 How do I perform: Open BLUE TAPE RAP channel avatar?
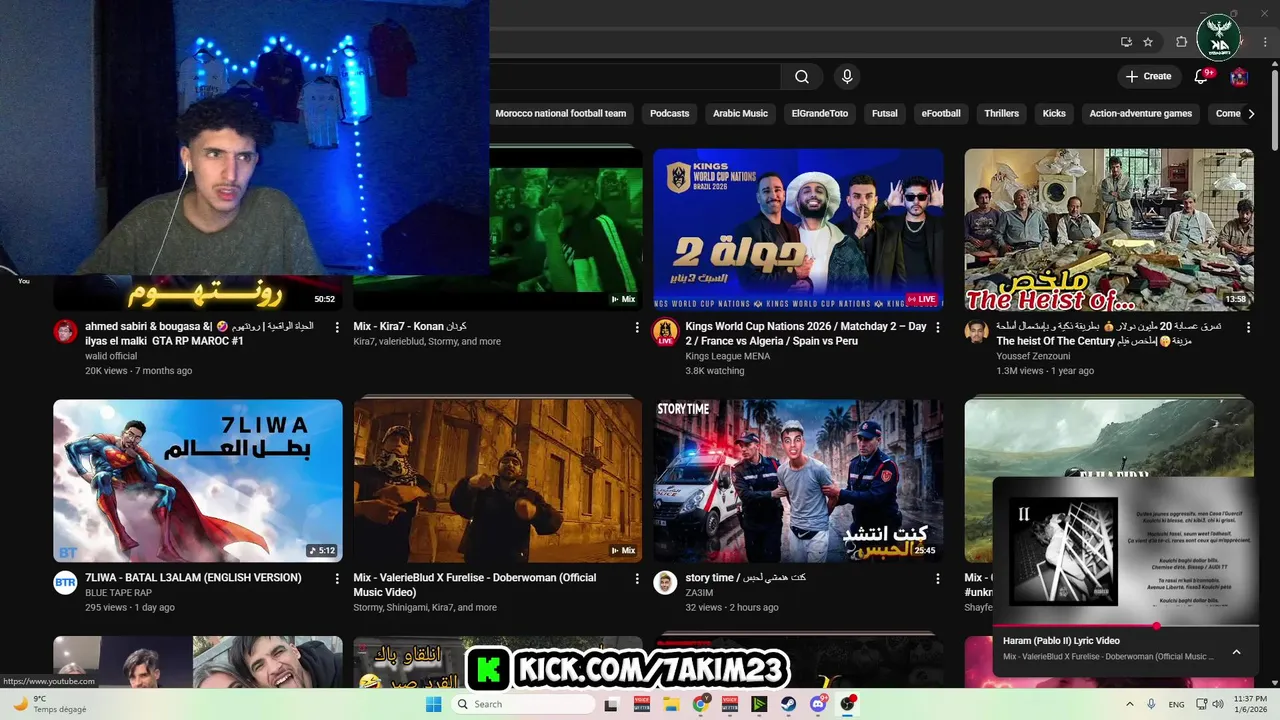[x=65, y=583]
